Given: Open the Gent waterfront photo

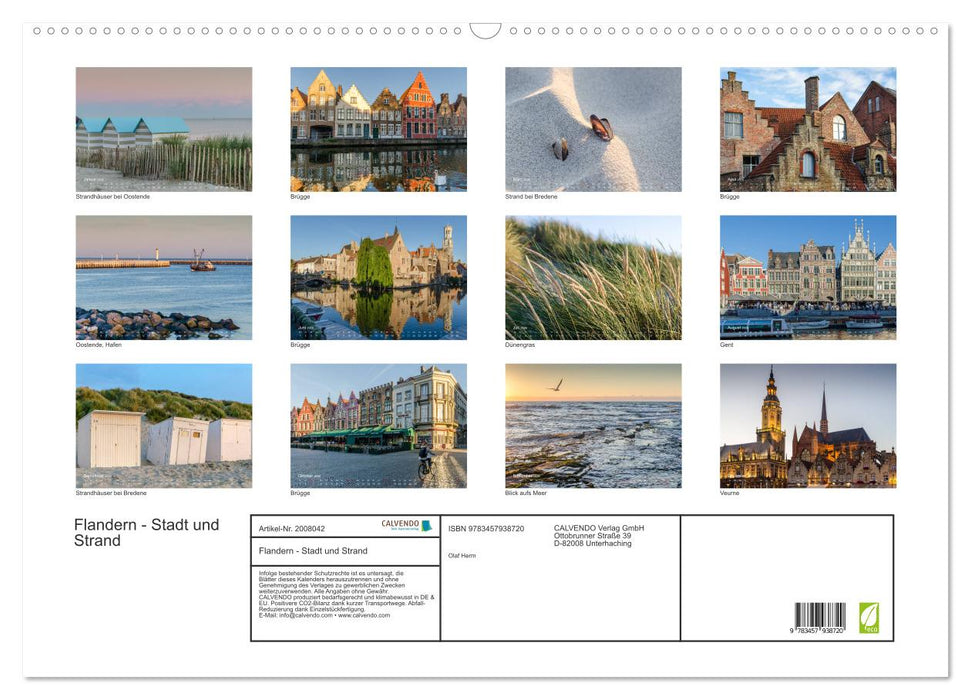Looking at the screenshot, I should pyautogui.click(x=808, y=276).
